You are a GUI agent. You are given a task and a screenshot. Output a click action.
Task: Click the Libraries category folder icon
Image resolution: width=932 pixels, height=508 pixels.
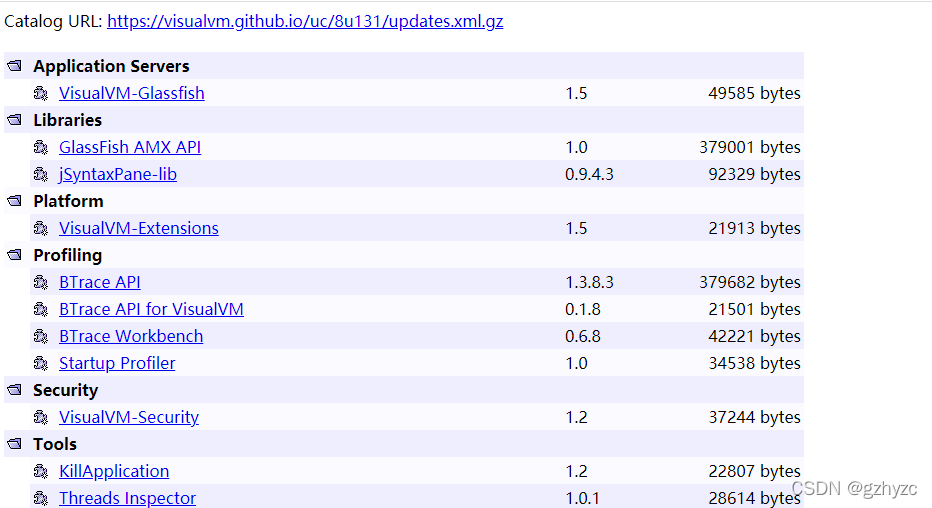click(14, 120)
